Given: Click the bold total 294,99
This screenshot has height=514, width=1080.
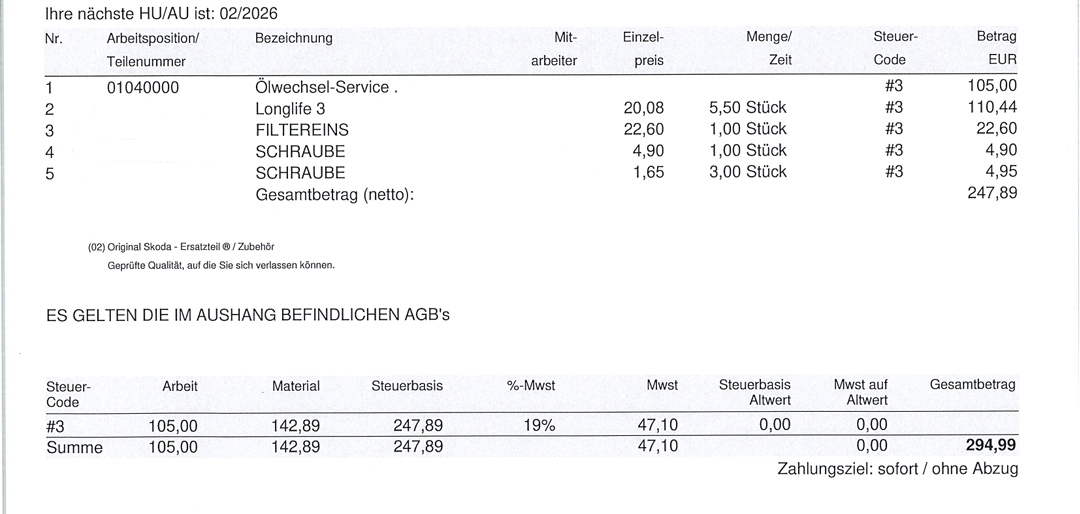Looking at the screenshot, I should [x=992, y=446].
